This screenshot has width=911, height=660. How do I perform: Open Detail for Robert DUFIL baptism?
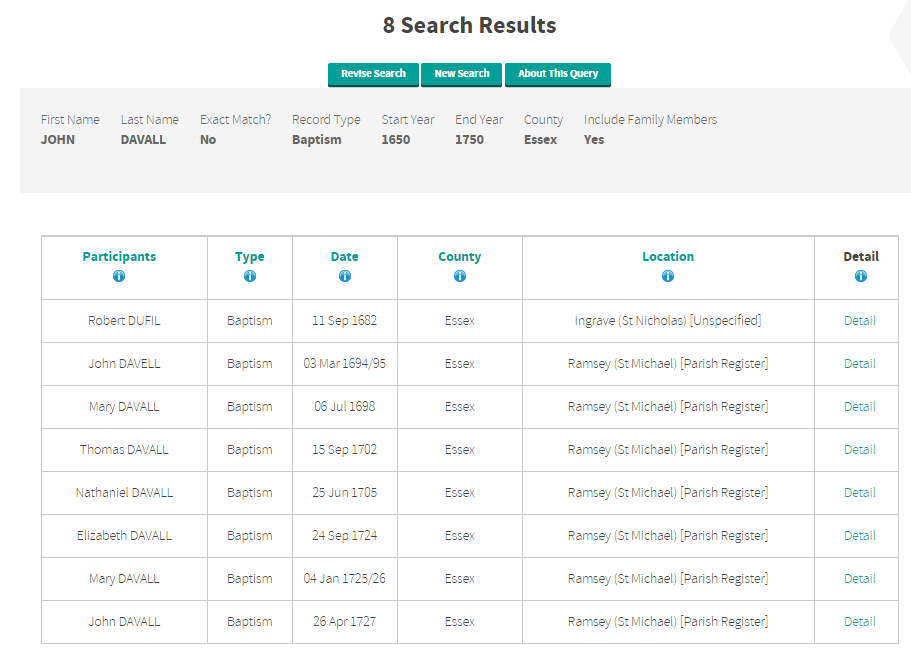pyautogui.click(x=860, y=321)
